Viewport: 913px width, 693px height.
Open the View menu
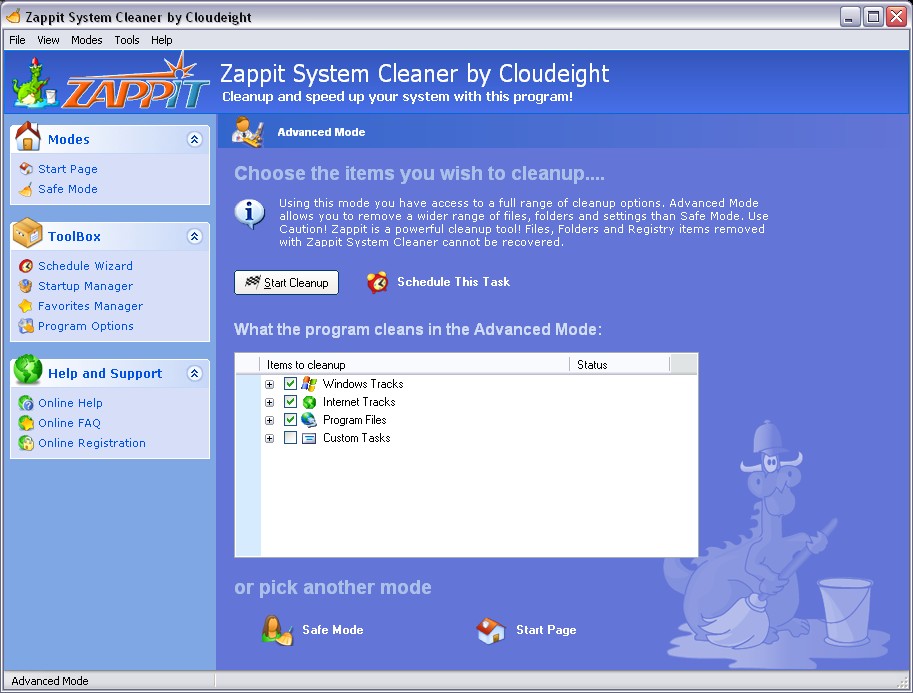48,40
